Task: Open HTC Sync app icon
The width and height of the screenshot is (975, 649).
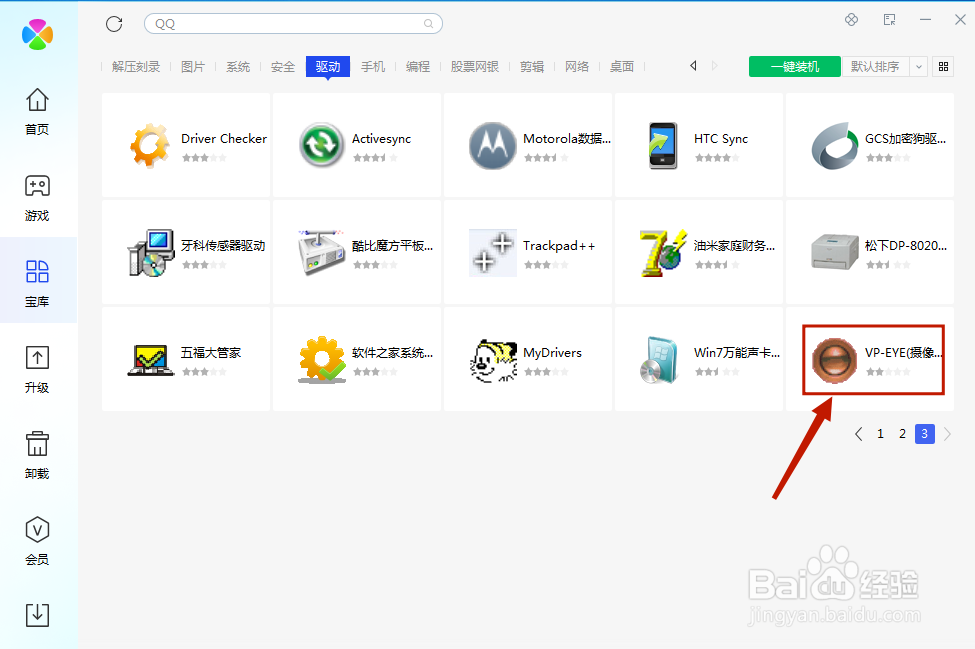Action: pos(663,145)
